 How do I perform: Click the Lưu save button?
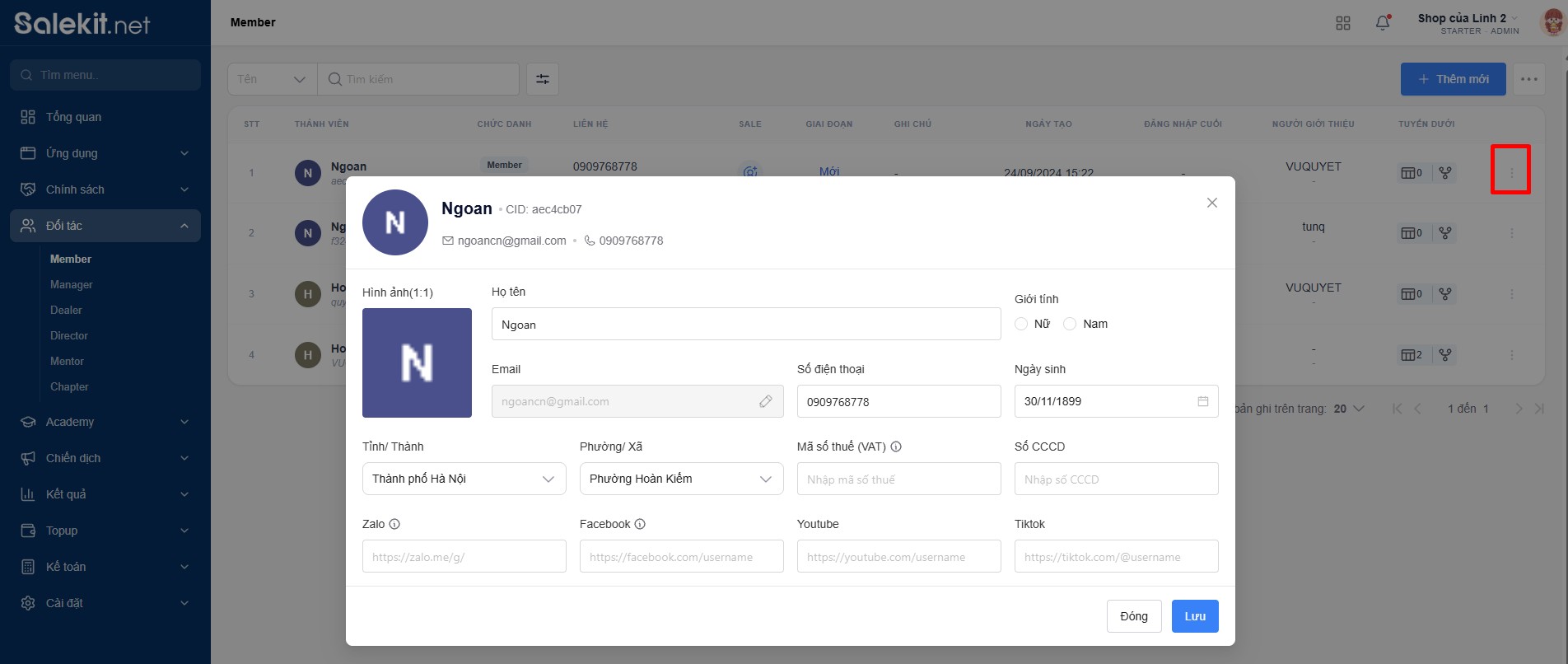(1194, 616)
